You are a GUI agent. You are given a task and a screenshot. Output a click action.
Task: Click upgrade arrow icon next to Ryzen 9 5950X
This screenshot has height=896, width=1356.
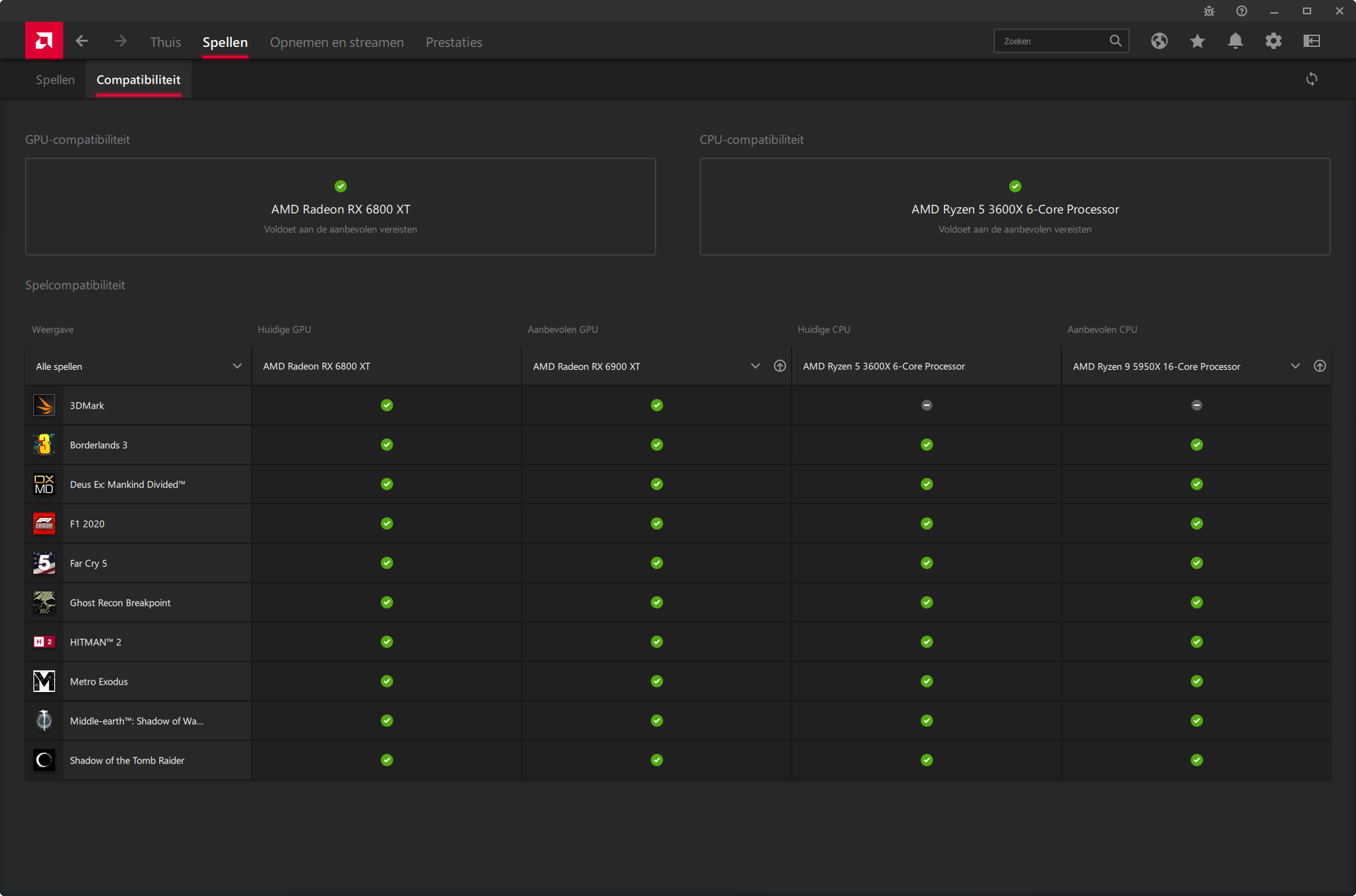tap(1320, 366)
